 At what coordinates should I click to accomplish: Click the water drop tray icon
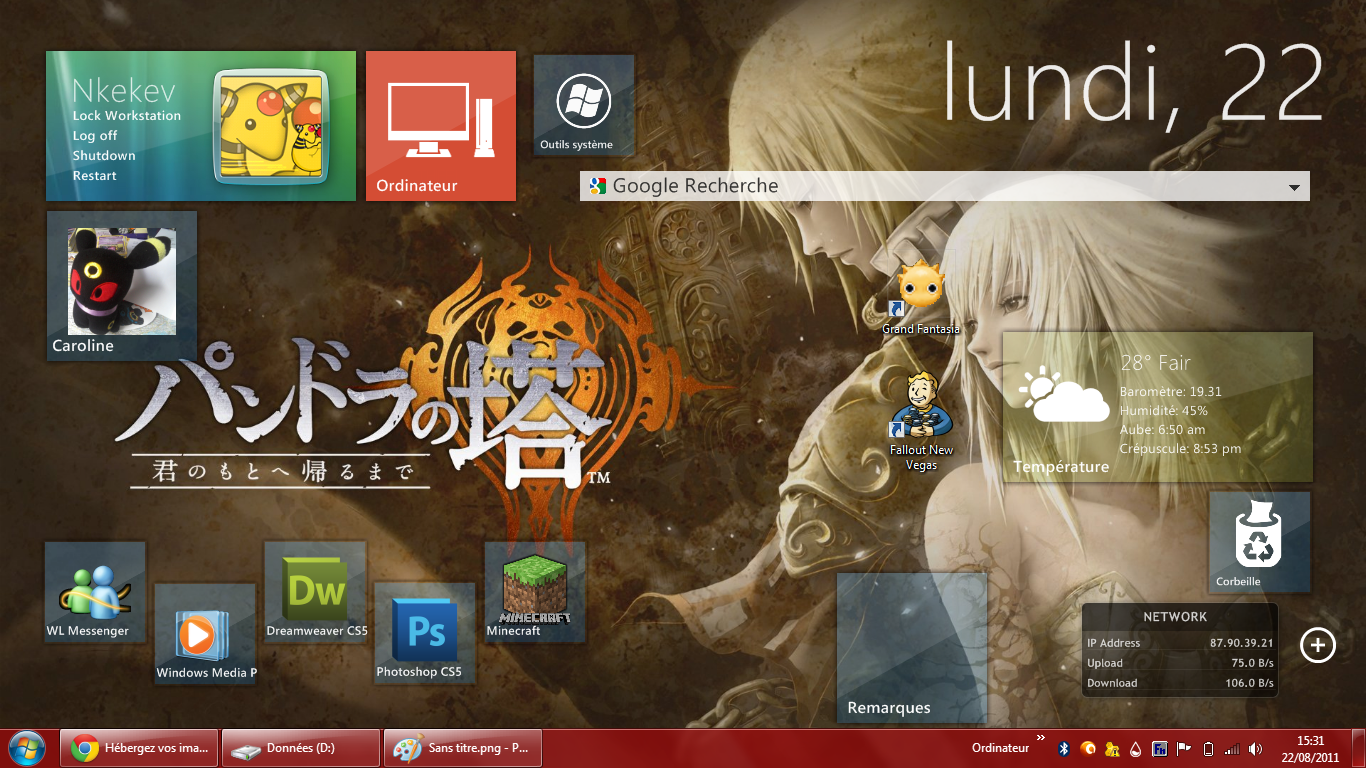tap(1136, 749)
